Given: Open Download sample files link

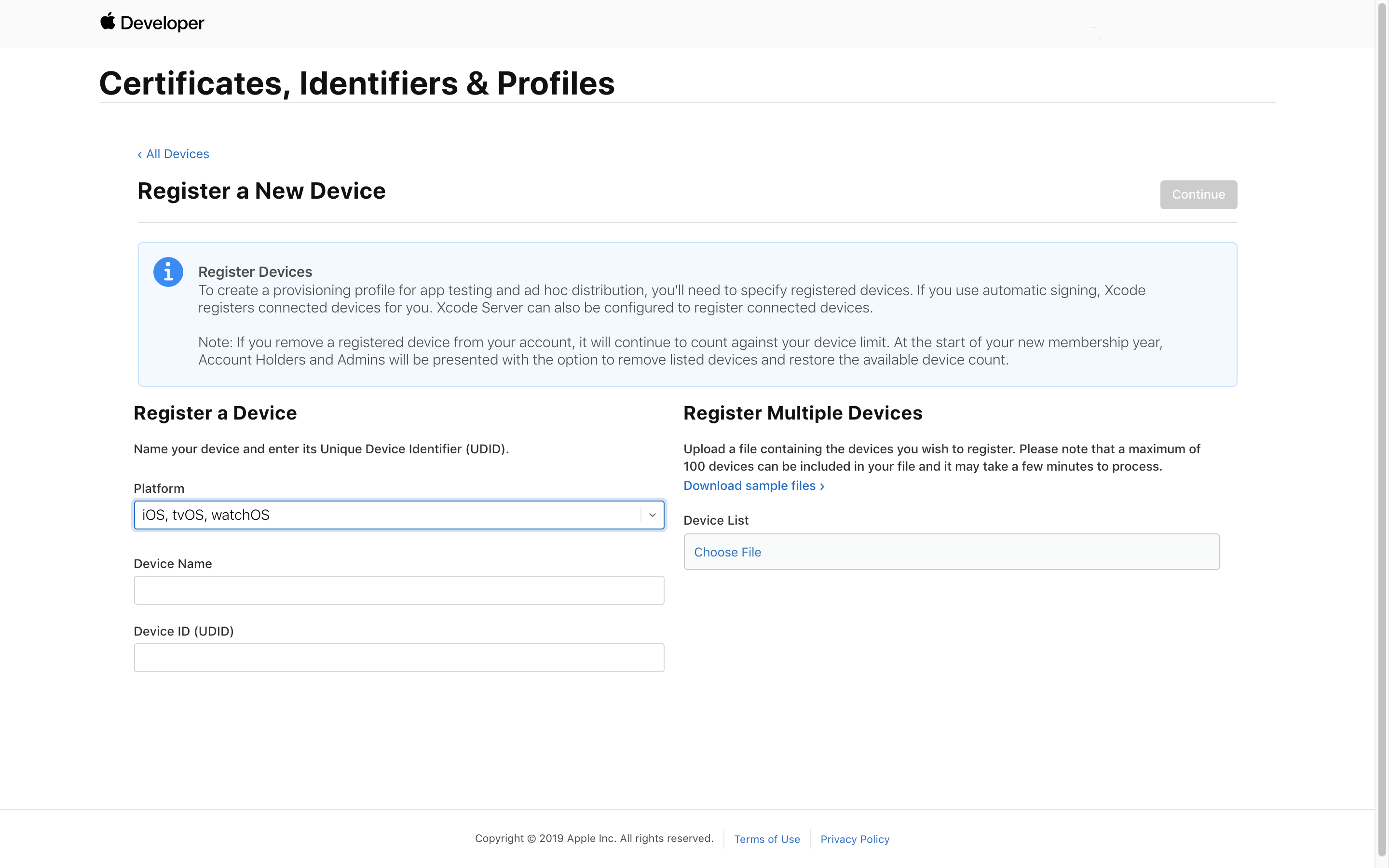Looking at the screenshot, I should pyautogui.click(x=754, y=486).
